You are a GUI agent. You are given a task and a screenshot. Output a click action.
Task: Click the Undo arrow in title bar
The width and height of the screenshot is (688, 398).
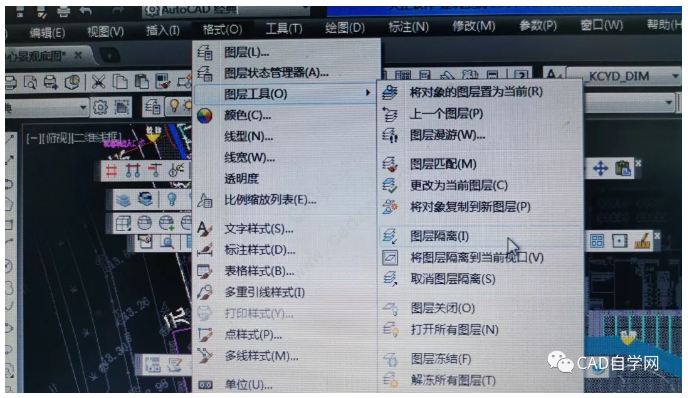point(86,11)
